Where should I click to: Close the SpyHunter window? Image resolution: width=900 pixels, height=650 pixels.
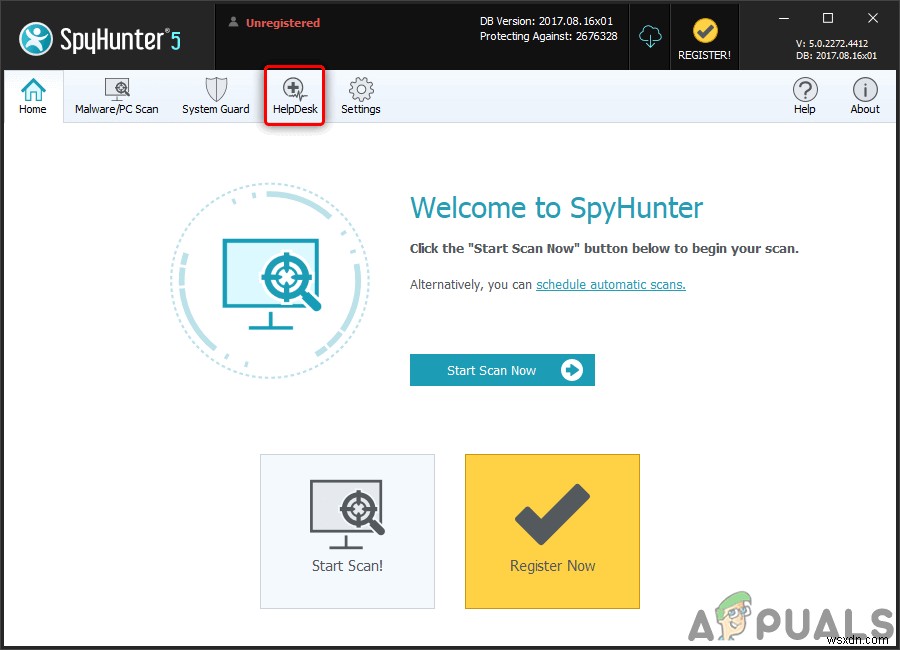pyautogui.click(x=872, y=18)
